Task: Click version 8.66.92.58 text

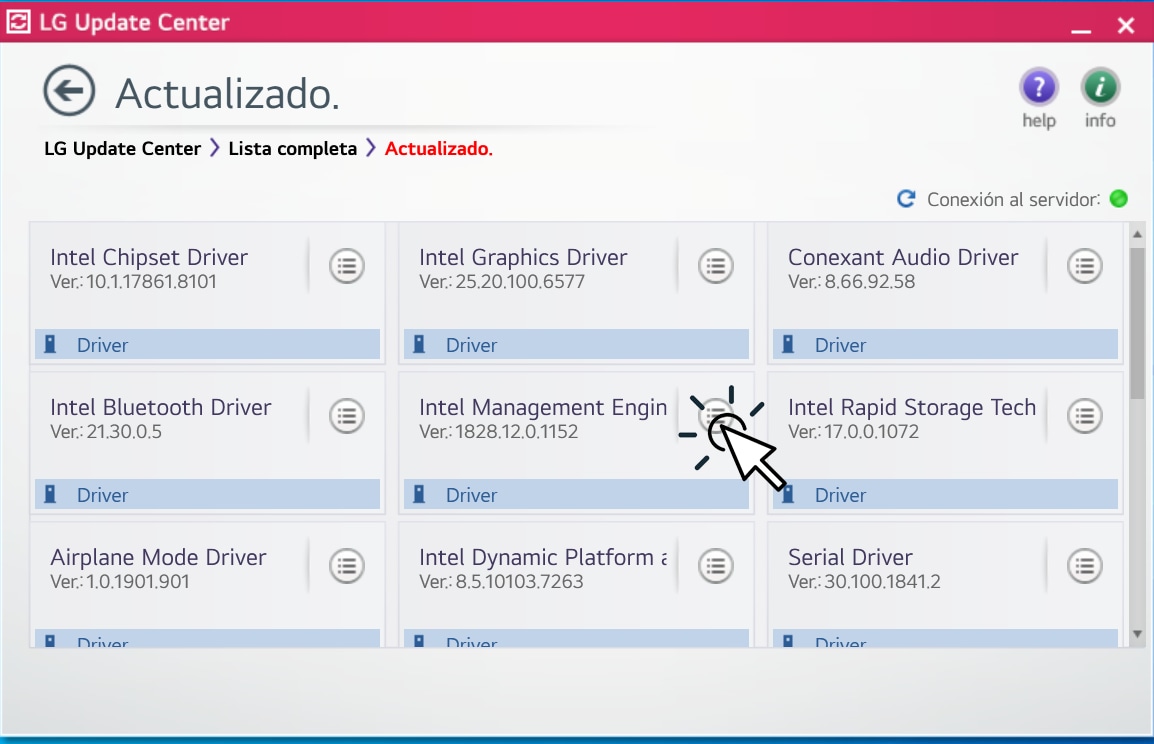Action: [x=852, y=282]
